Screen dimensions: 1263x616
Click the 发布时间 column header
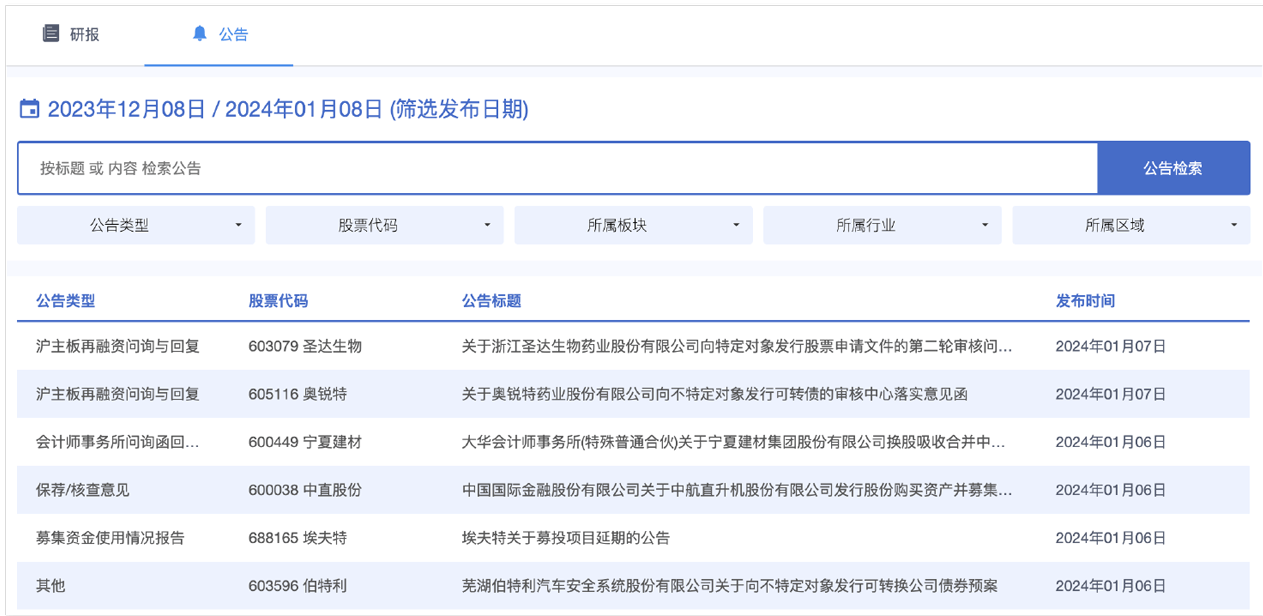click(1086, 301)
